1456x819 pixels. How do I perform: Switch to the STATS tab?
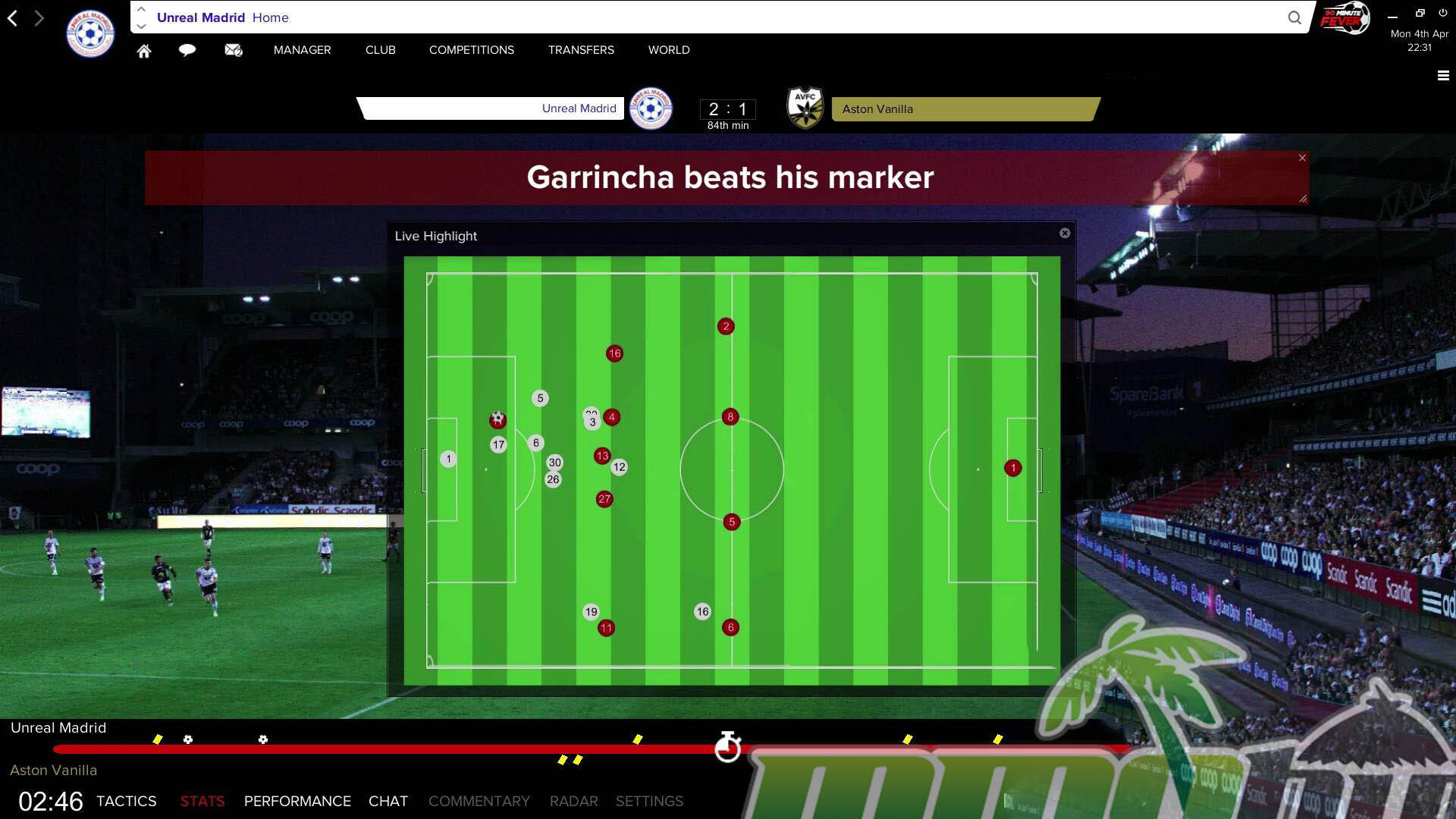[202, 802]
